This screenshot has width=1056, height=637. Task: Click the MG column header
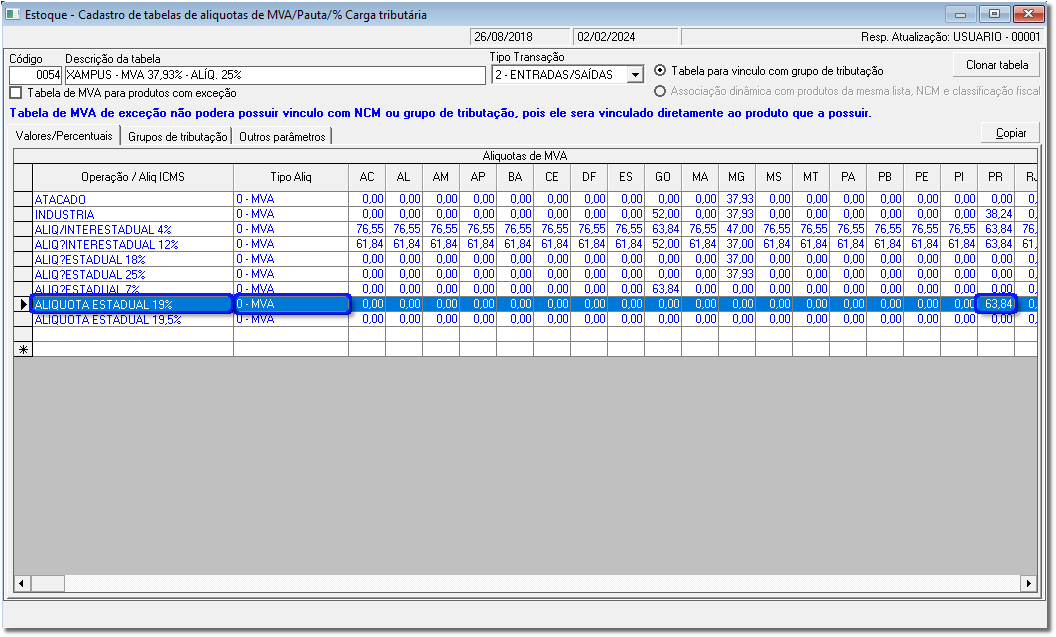737,177
